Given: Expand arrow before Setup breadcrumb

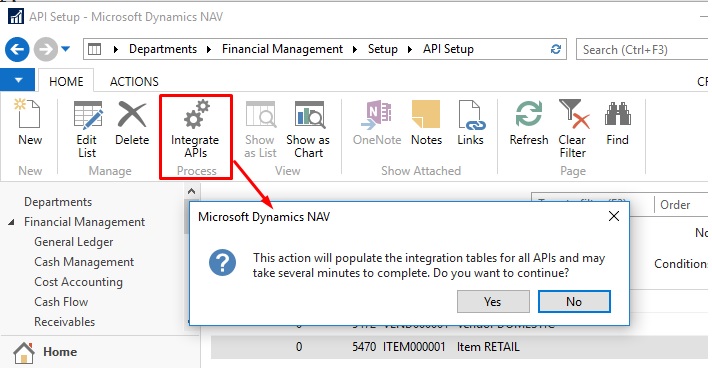Looking at the screenshot, I should pos(355,49).
